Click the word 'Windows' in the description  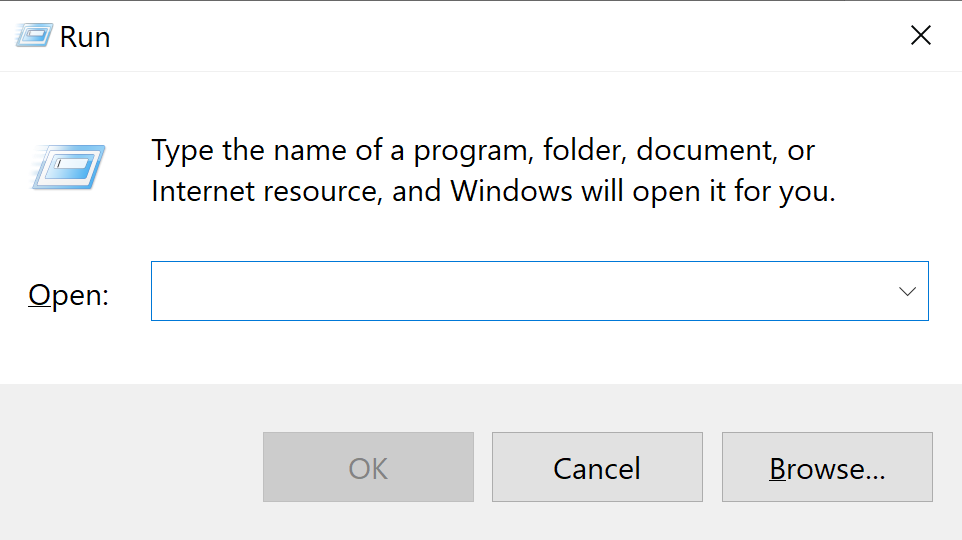tap(512, 191)
